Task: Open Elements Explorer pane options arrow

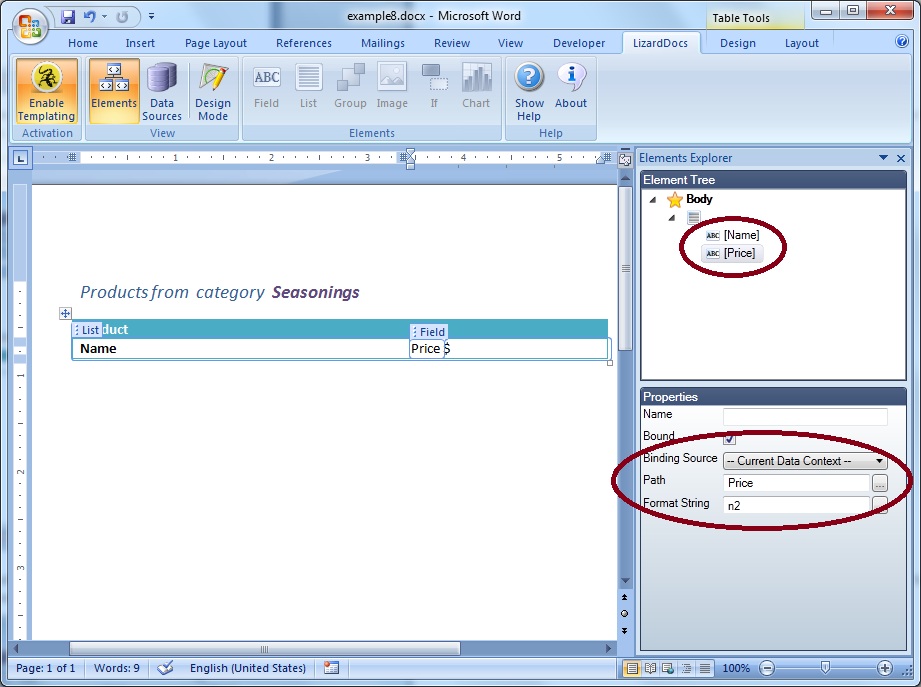Action: click(x=883, y=158)
